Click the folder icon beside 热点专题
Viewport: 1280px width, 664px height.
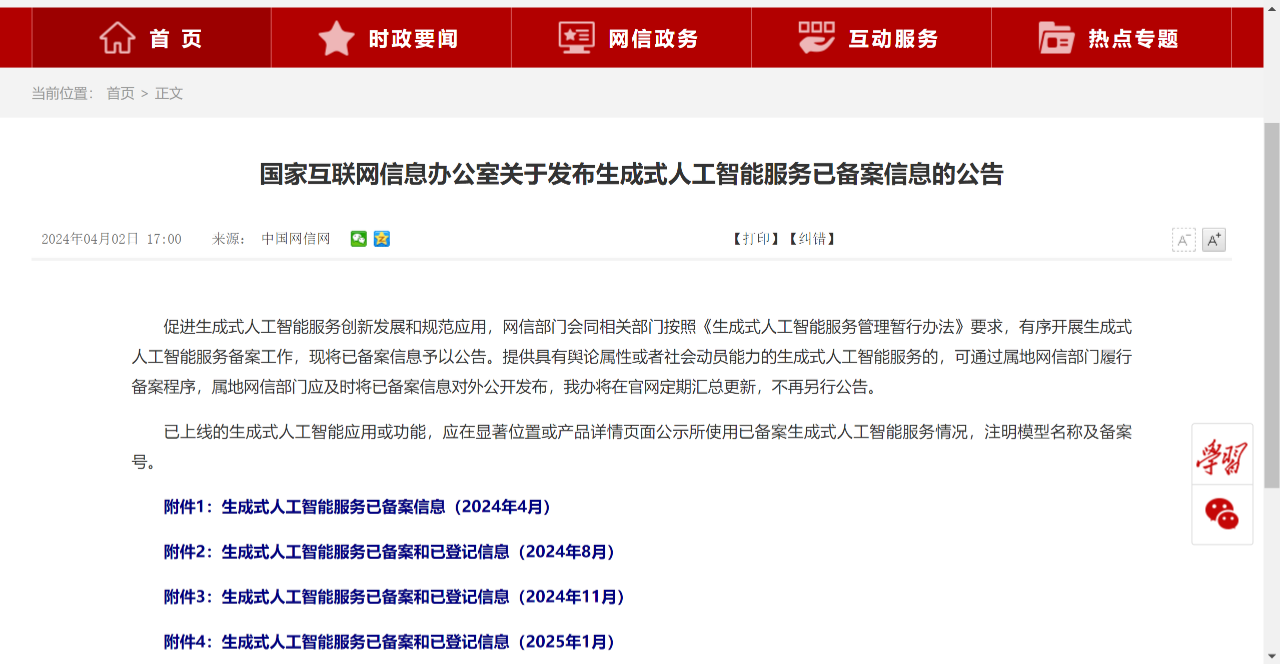point(1056,38)
